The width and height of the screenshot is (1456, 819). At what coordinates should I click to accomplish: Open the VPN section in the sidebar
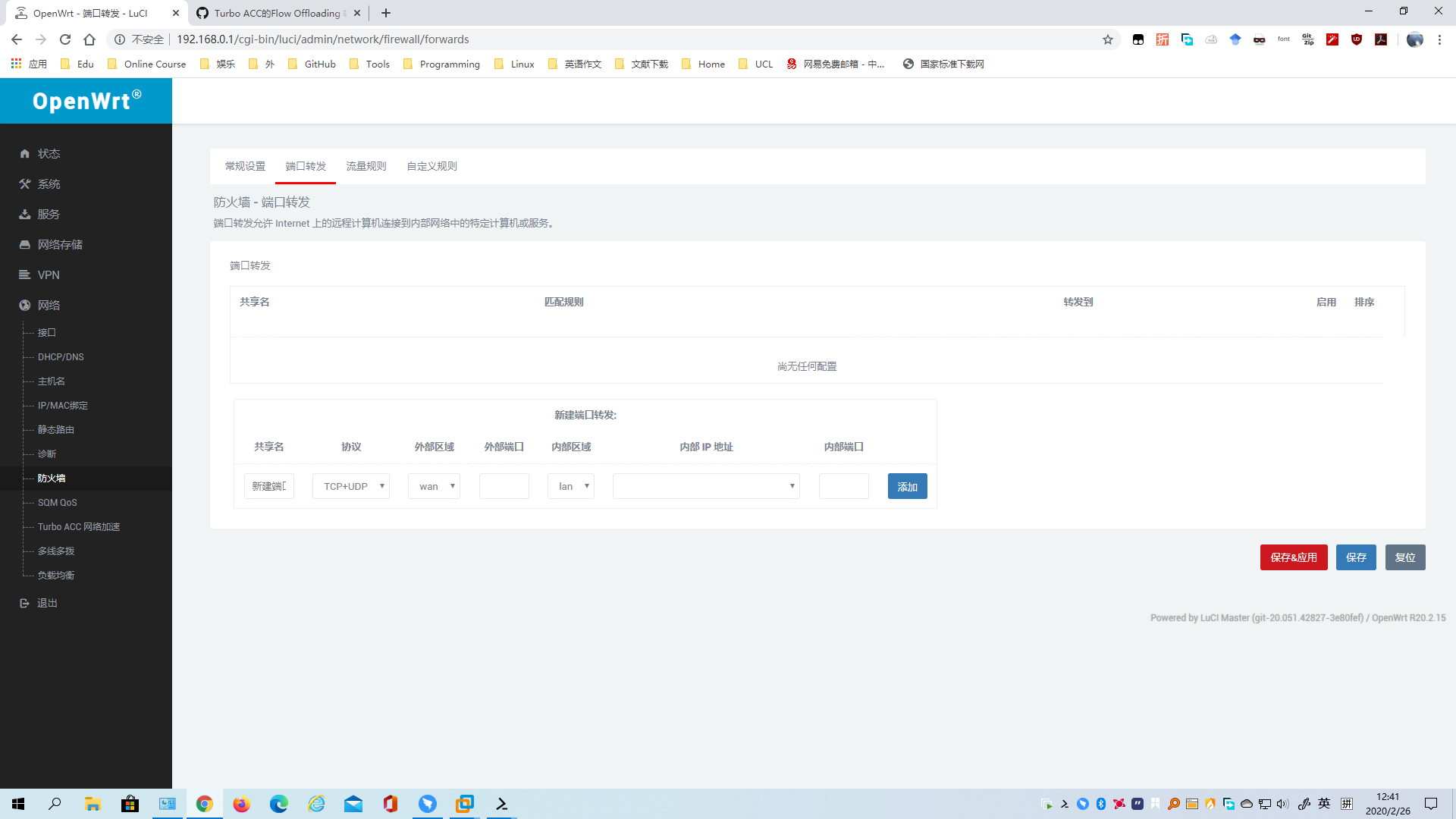pyautogui.click(x=49, y=275)
